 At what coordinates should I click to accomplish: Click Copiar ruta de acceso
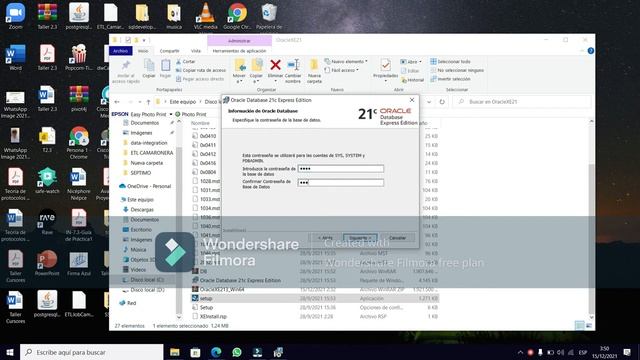201,70
